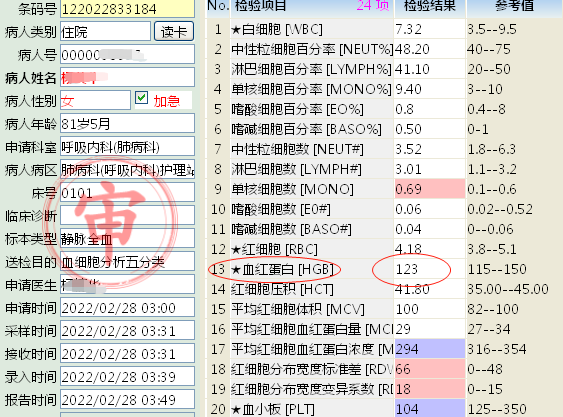Select 淋巴细胞百分率 [LYMPH%] row
Image resolution: width=563 pixels, height=417 pixels.
click(x=384, y=69)
